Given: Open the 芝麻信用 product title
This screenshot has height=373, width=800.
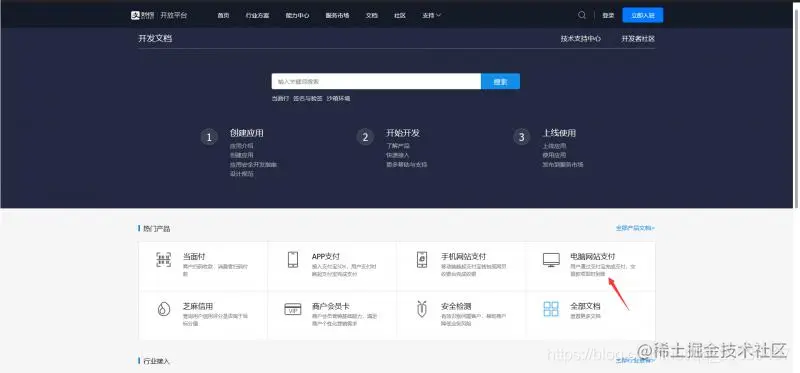Looking at the screenshot, I should pos(198,306).
